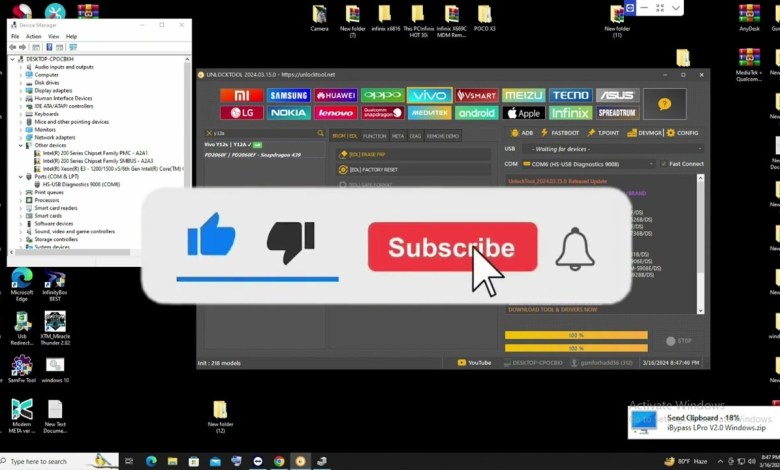Collapse the Other devices tree node
This screenshot has width=780, height=470.
coord(20,145)
